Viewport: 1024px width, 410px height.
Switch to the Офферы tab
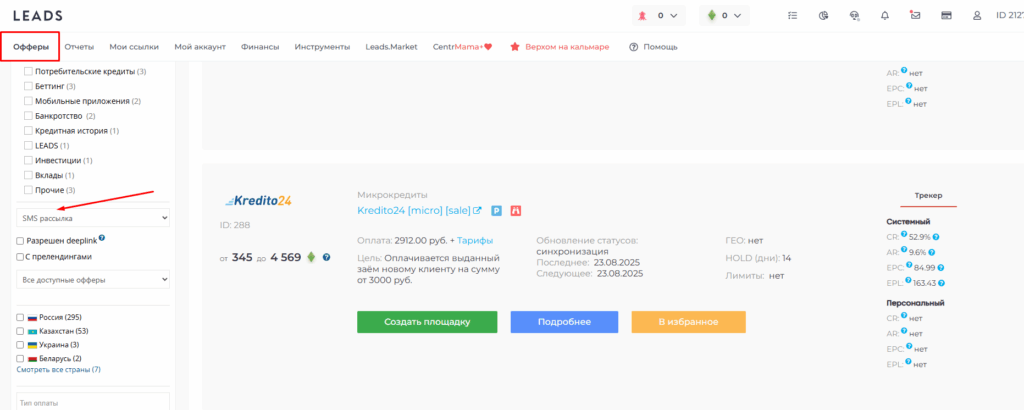point(31,47)
